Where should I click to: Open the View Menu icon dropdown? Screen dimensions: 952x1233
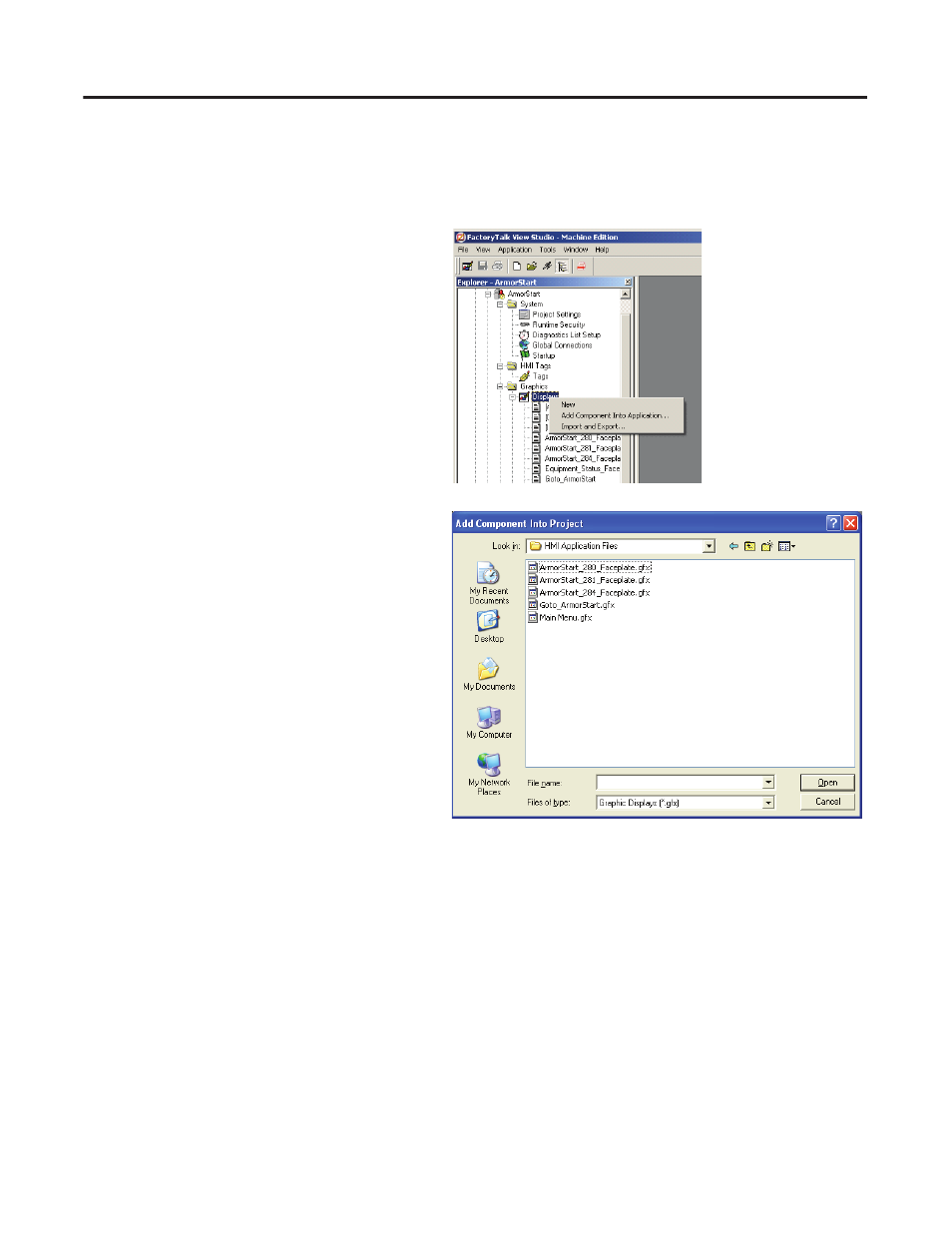[x=786, y=546]
